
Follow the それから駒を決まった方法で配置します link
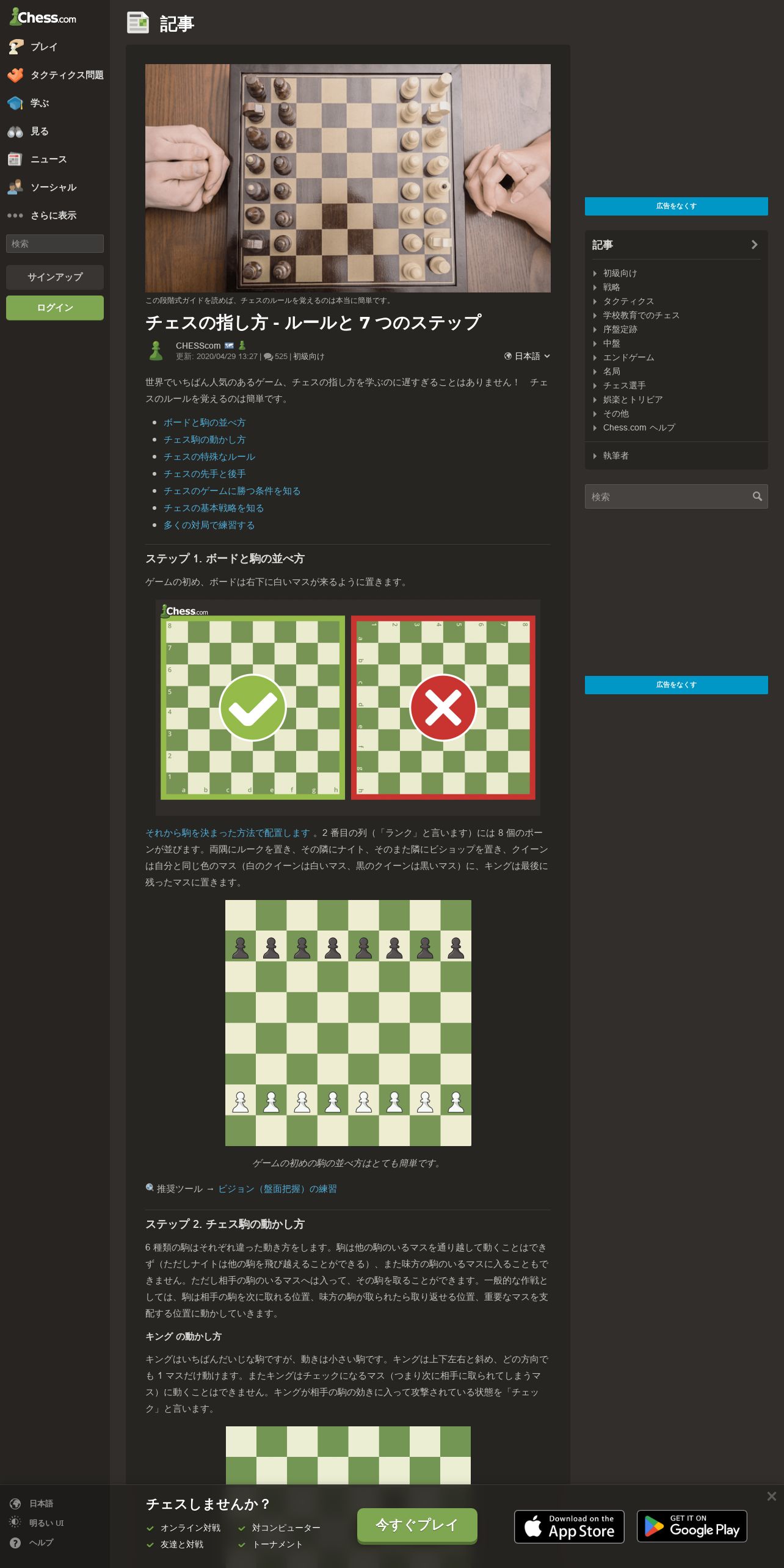(228, 833)
